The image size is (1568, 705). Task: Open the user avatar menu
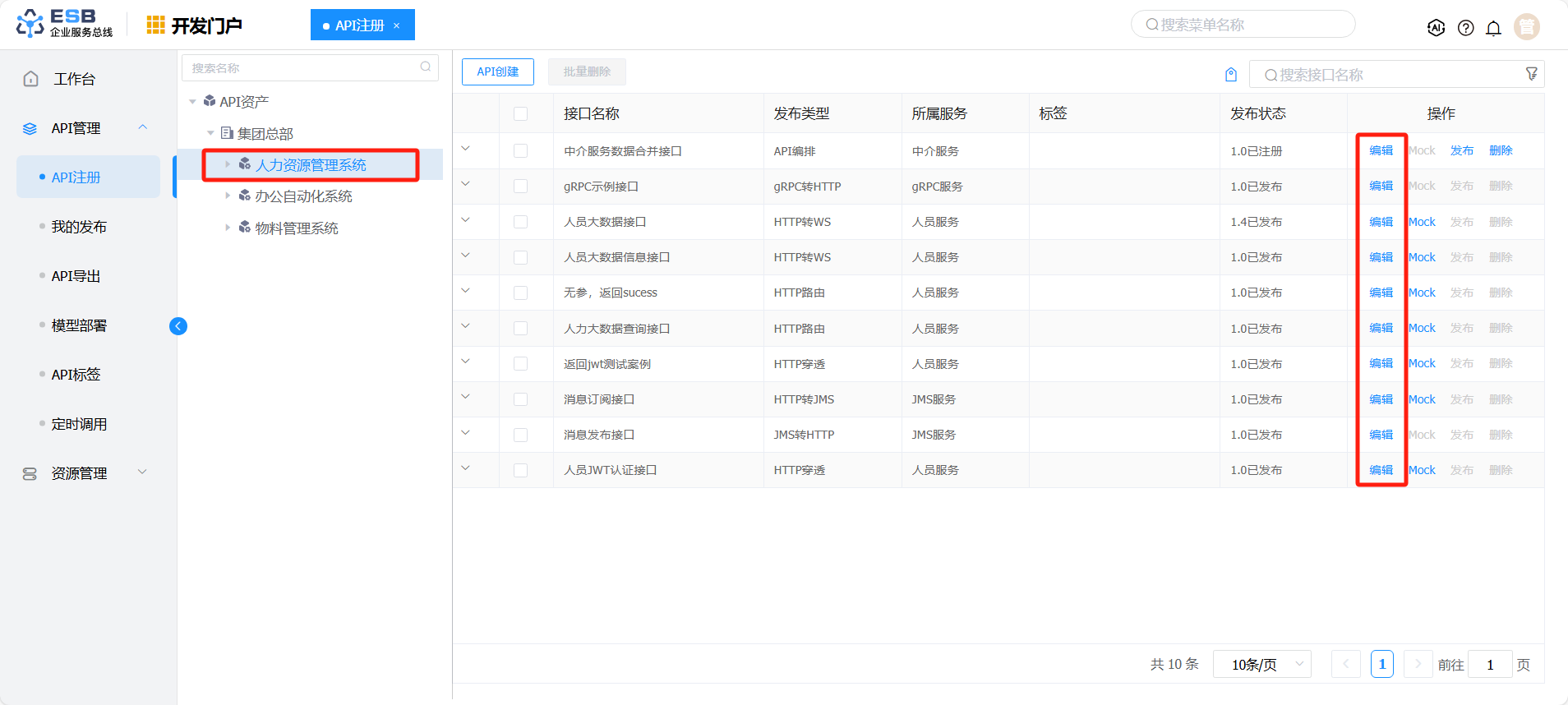(1526, 27)
